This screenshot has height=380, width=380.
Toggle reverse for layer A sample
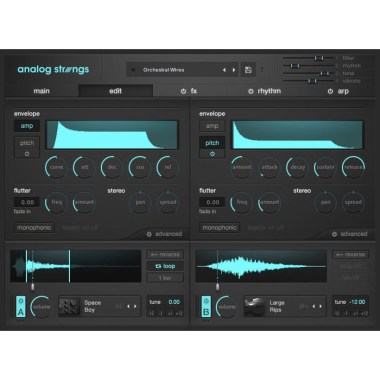165,254
